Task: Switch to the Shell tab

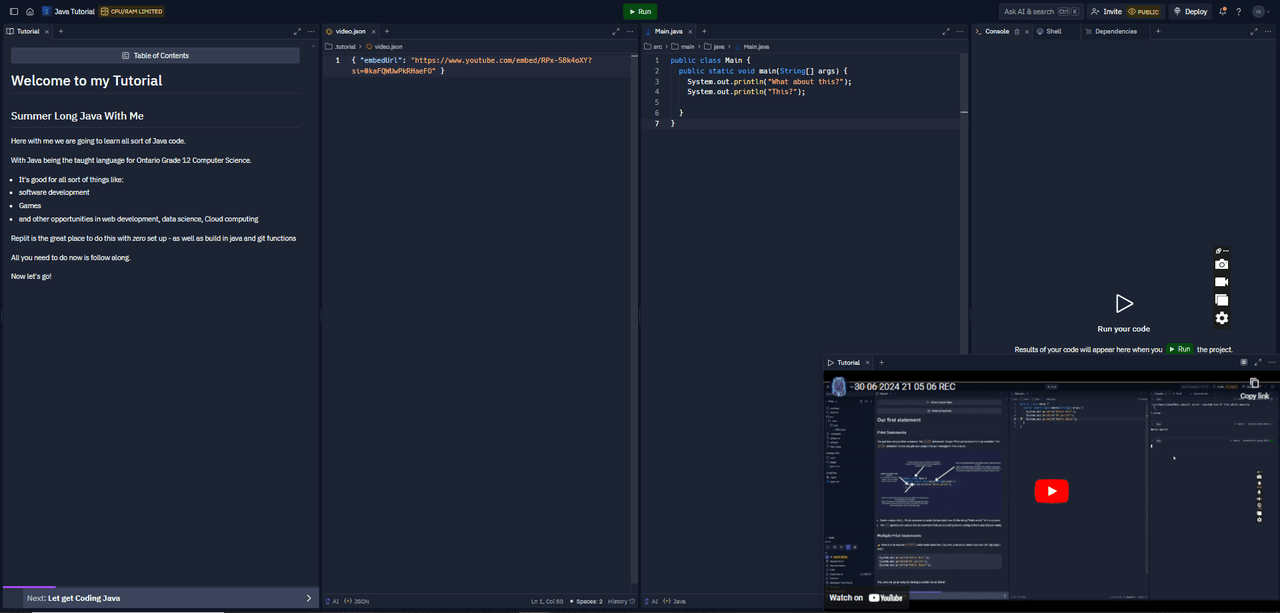Action: pyautogui.click(x=1053, y=32)
